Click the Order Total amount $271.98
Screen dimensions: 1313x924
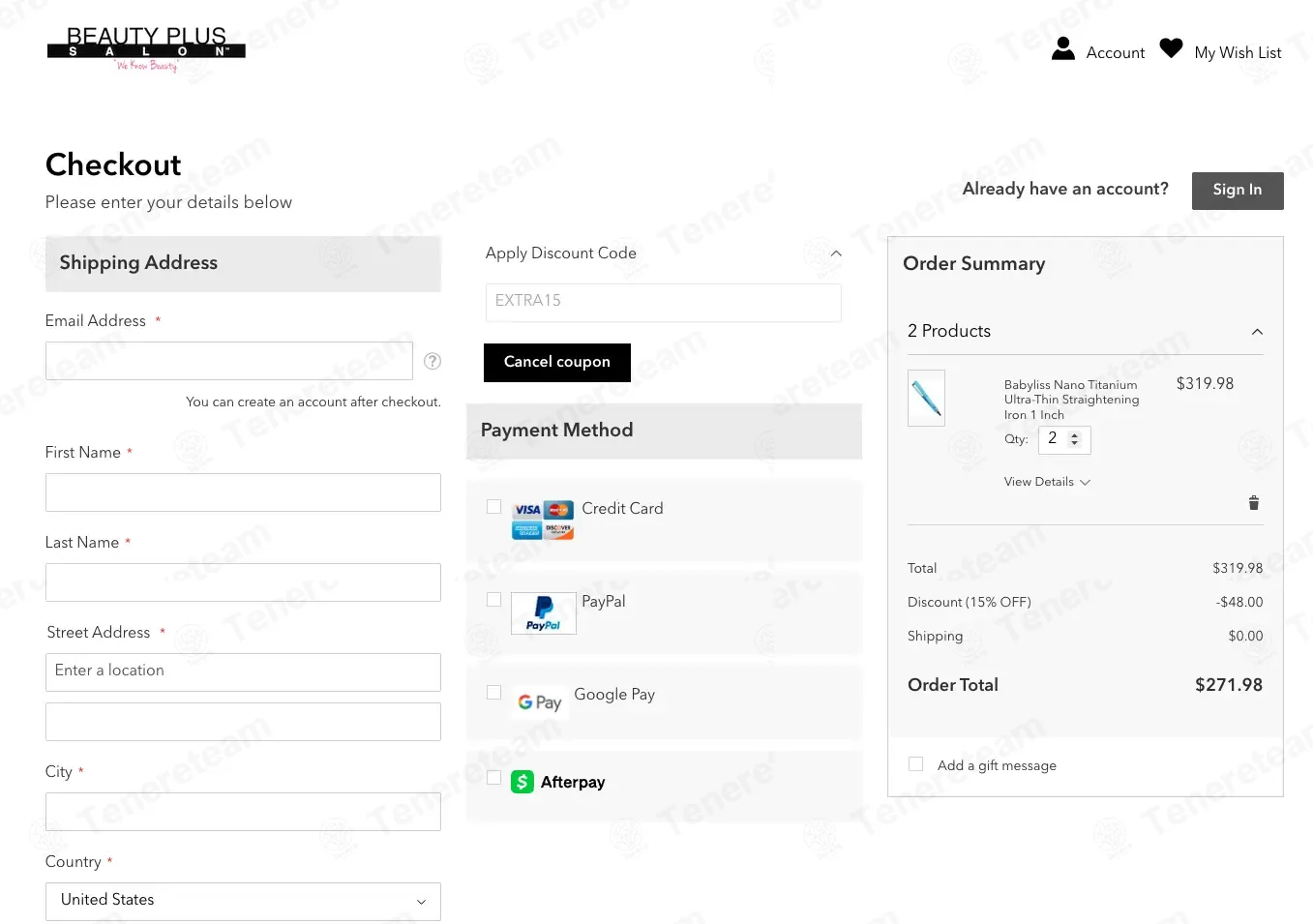click(x=1229, y=685)
